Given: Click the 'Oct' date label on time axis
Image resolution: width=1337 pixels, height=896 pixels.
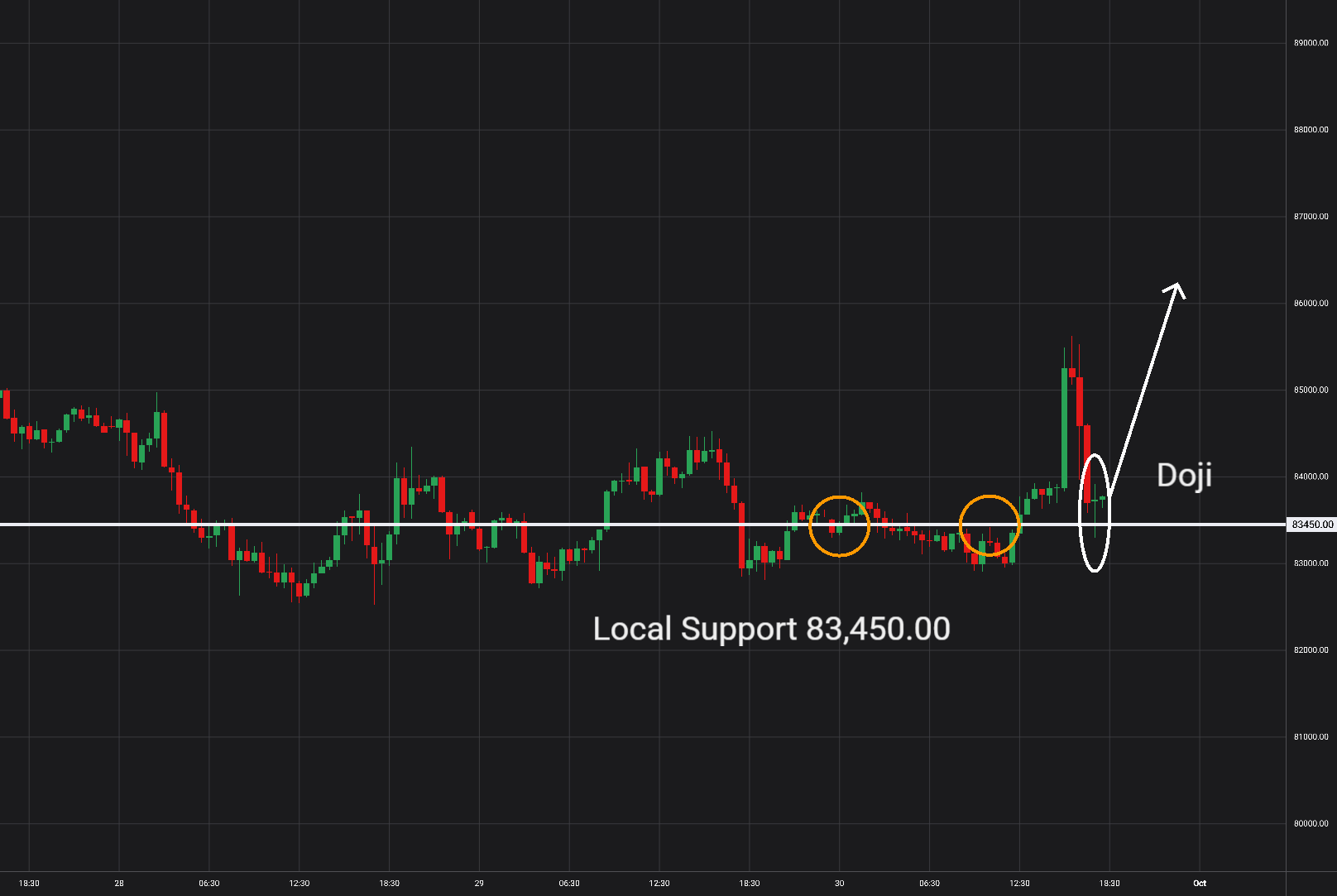Looking at the screenshot, I should pos(1200,883).
